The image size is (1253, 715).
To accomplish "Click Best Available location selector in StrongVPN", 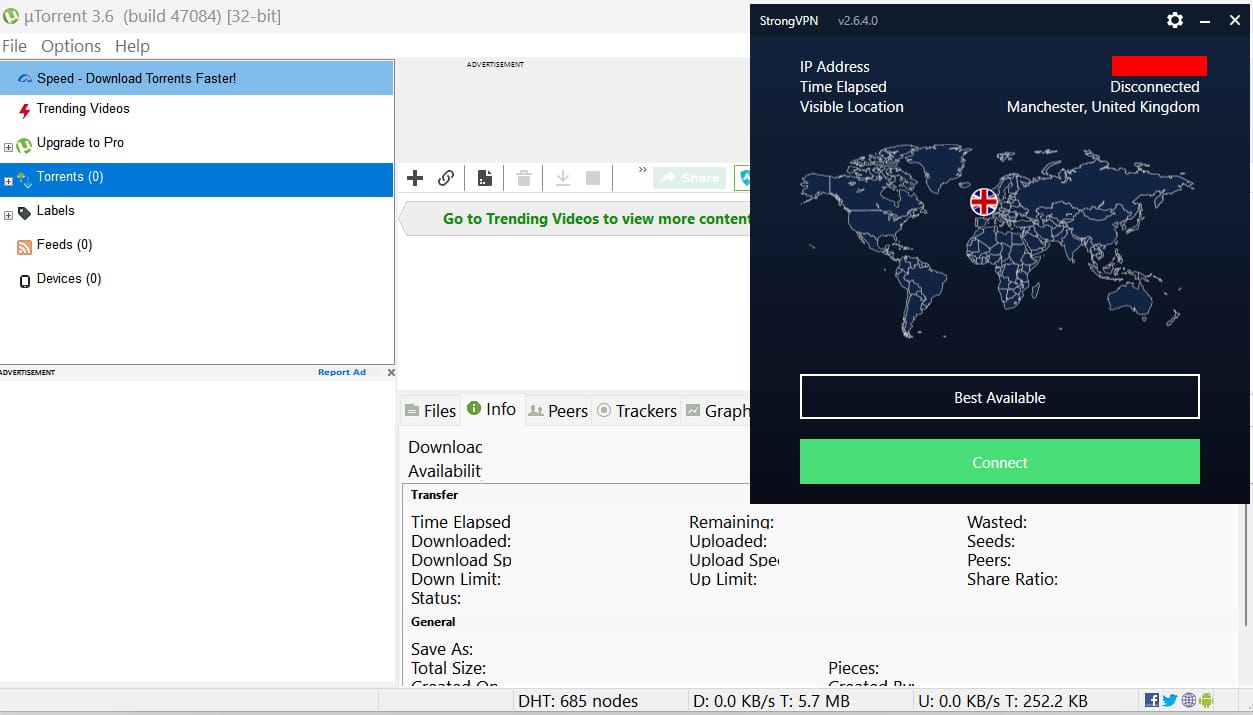I will point(1000,397).
